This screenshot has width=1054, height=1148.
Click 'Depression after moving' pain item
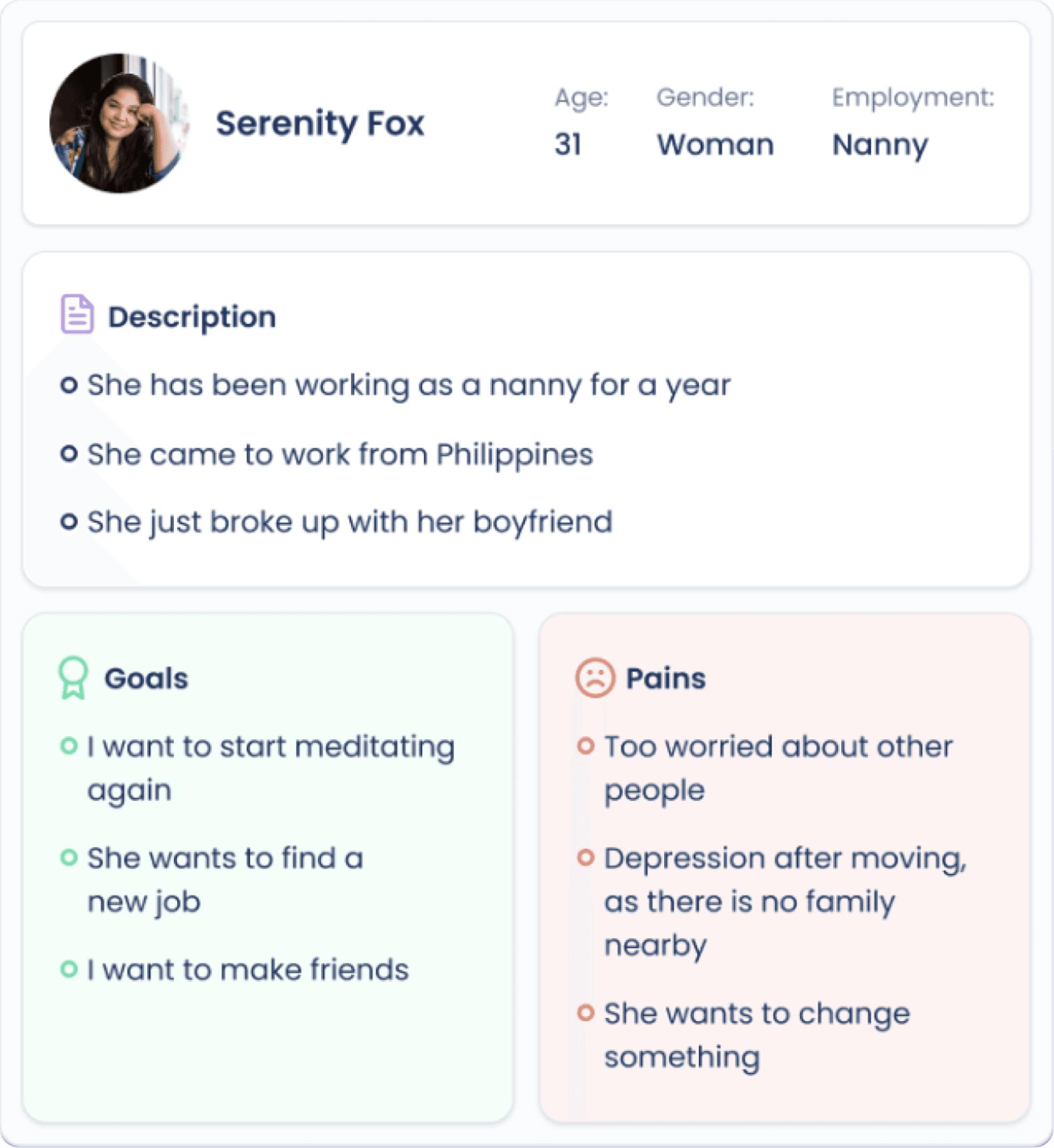(x=785, y=902)
